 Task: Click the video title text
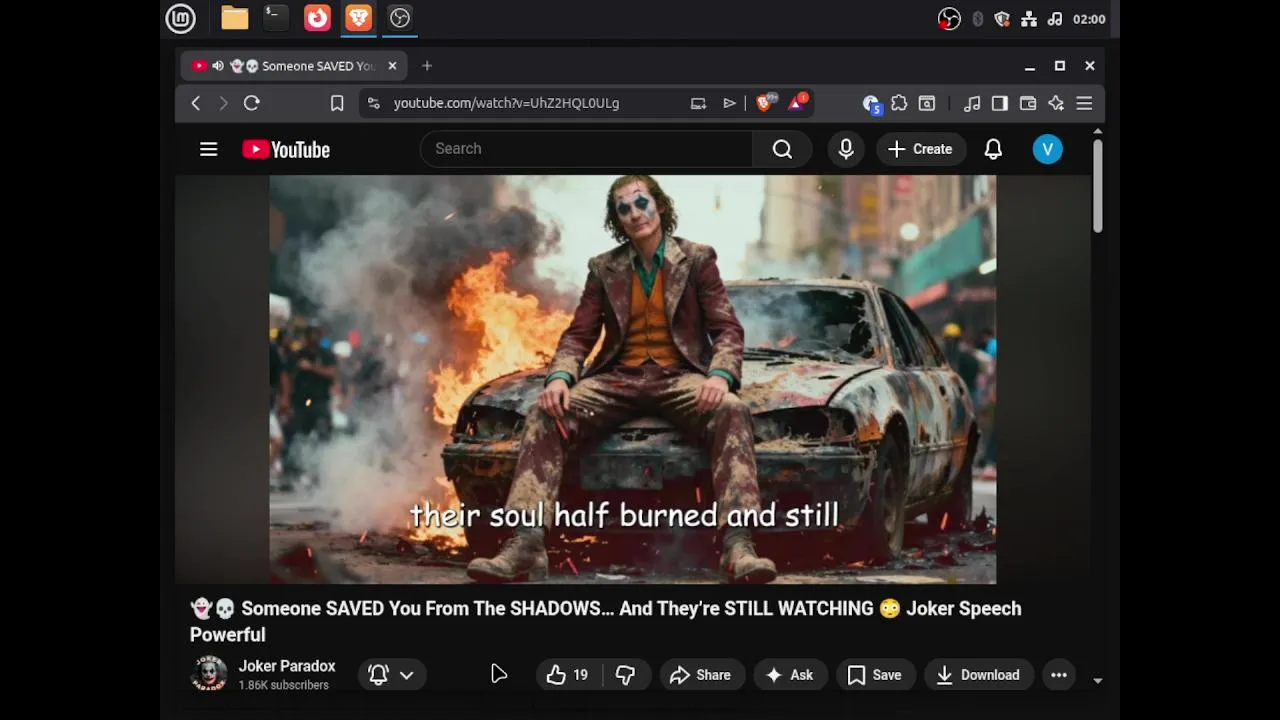coord(606,621)
